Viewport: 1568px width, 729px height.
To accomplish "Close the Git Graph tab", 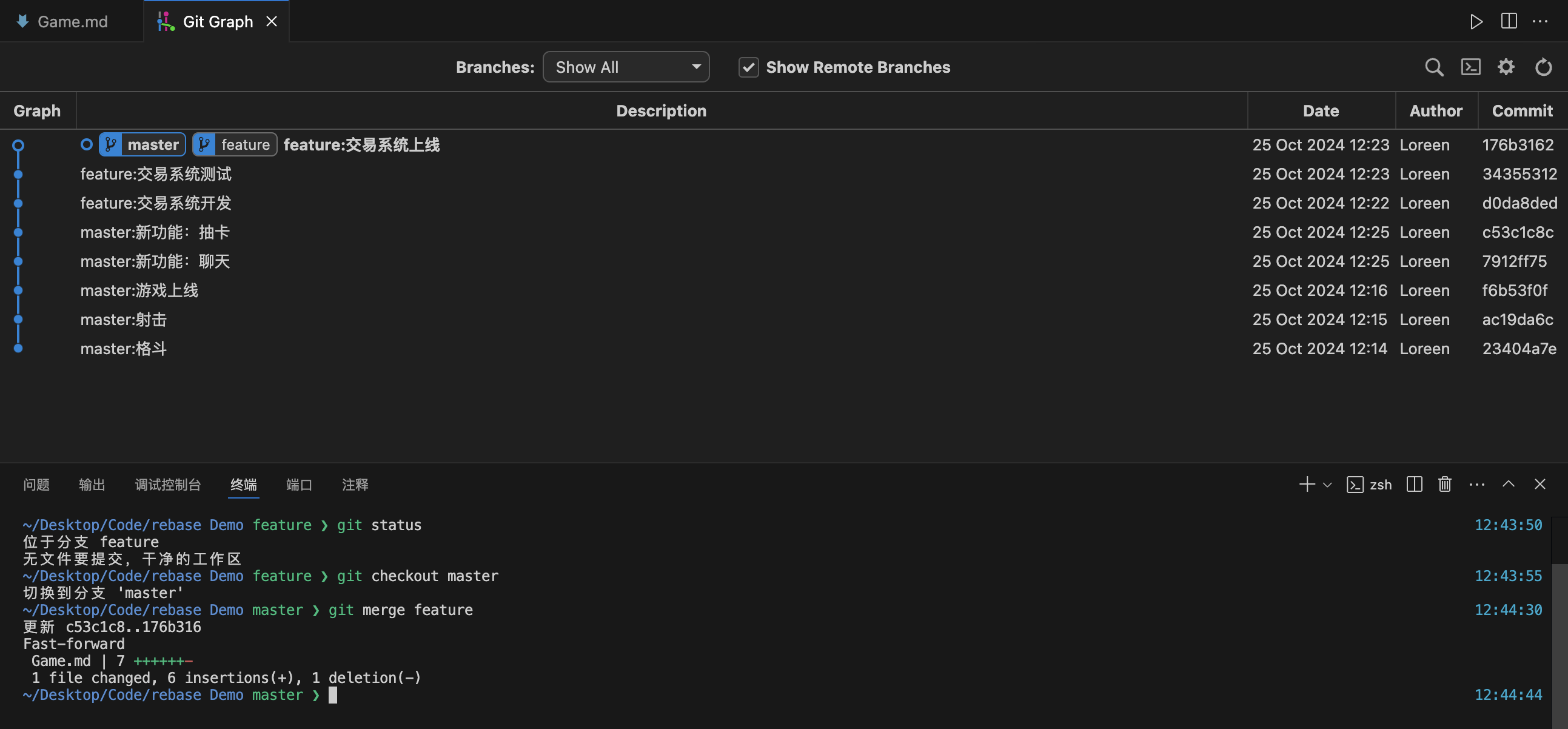I will 272,21.
